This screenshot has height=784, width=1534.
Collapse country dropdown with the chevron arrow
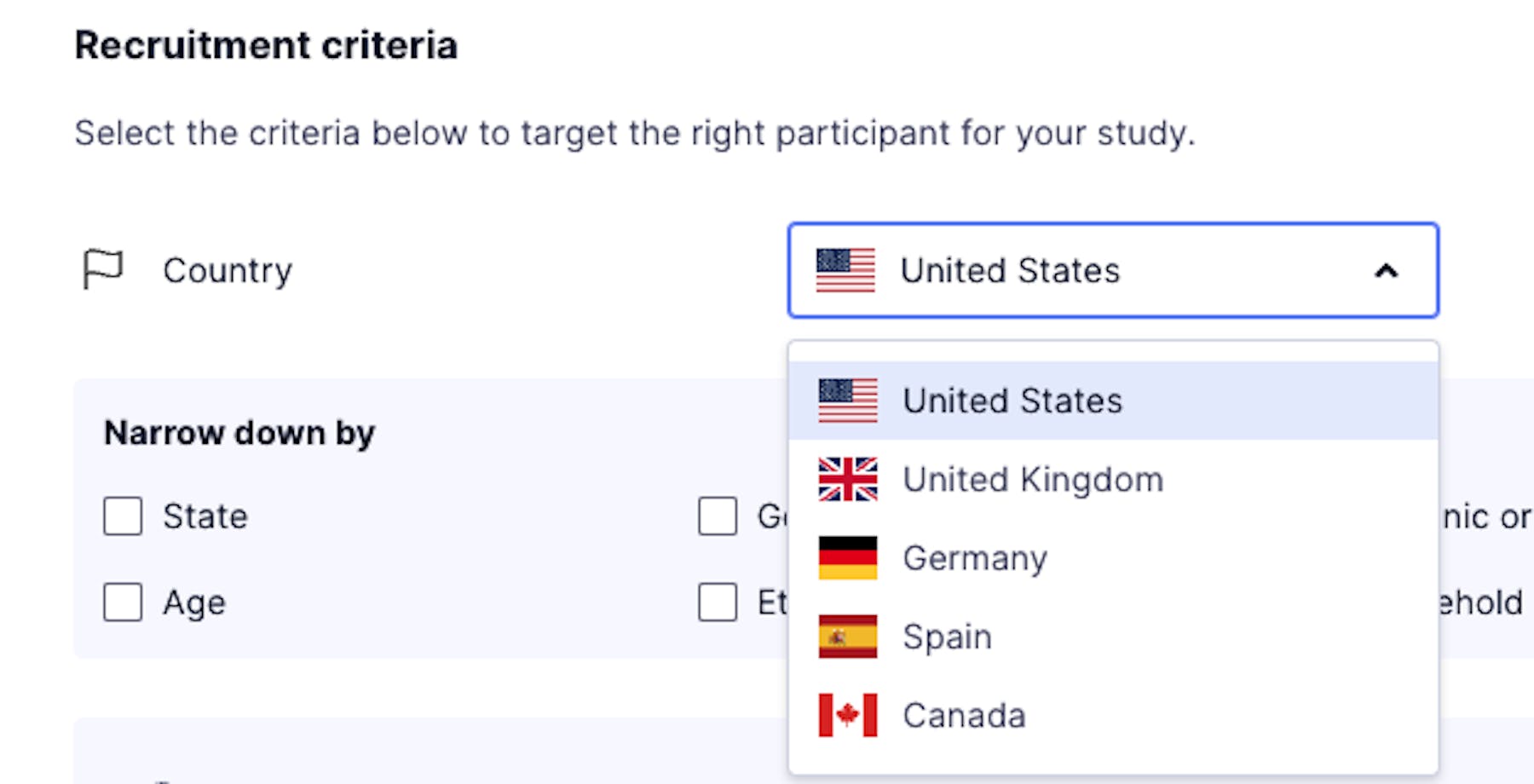tap(1387, 271)
